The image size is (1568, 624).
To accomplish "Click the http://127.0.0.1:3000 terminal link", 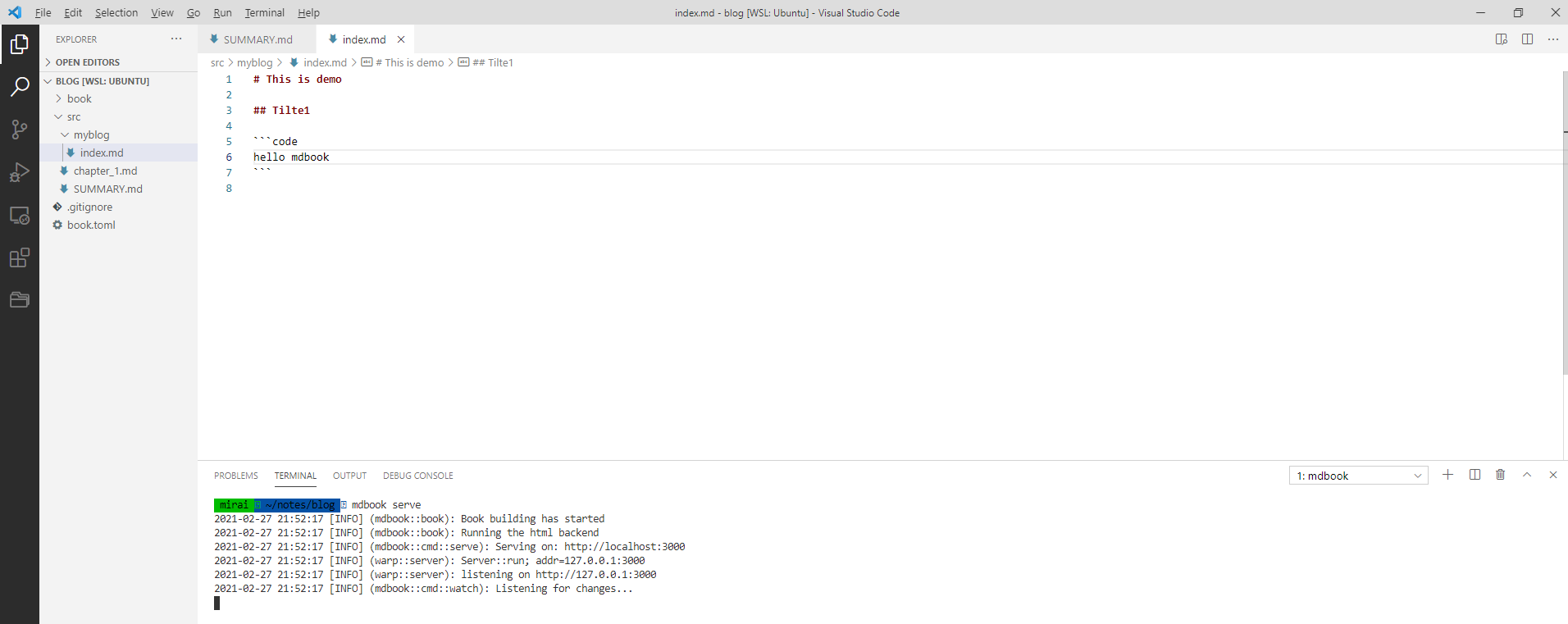I will 596,575.
